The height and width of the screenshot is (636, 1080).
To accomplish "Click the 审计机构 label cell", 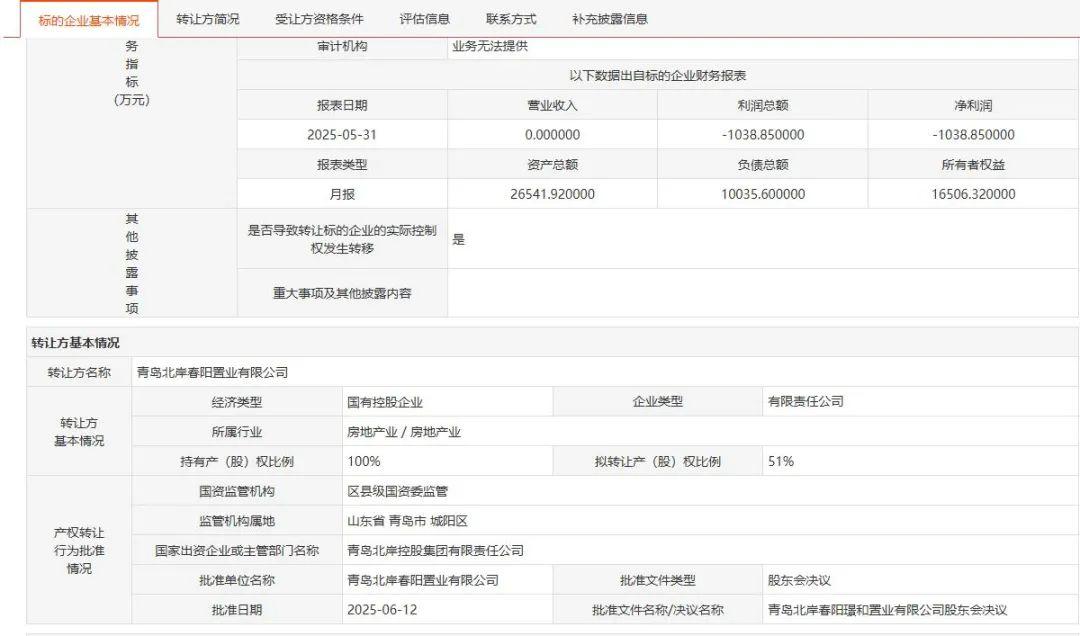I will click(342, 46).
